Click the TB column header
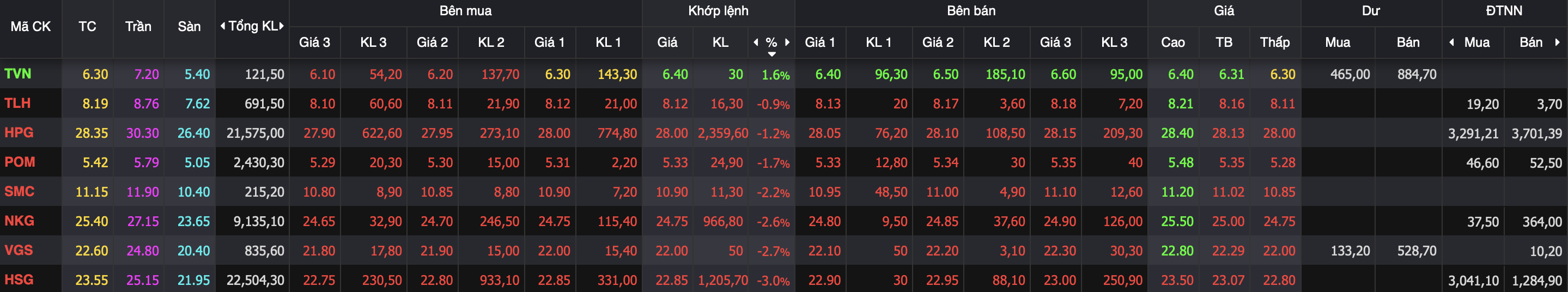This screenshot has height=292, width=1568. [x=1224, y=42]
